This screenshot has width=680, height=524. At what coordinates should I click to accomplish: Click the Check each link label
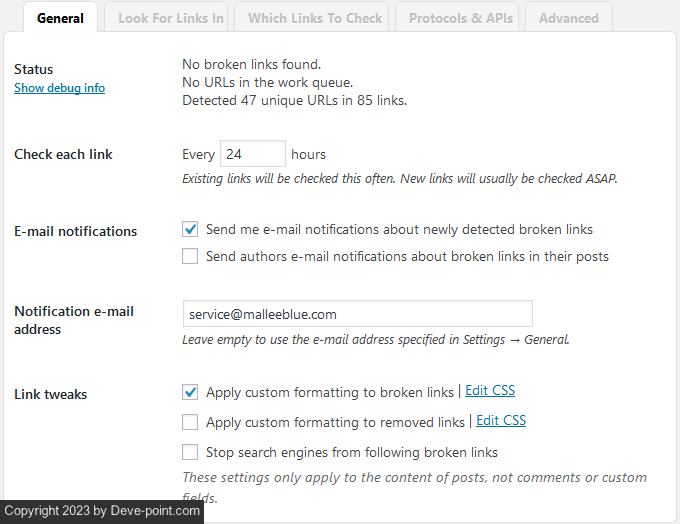point(63,154)
